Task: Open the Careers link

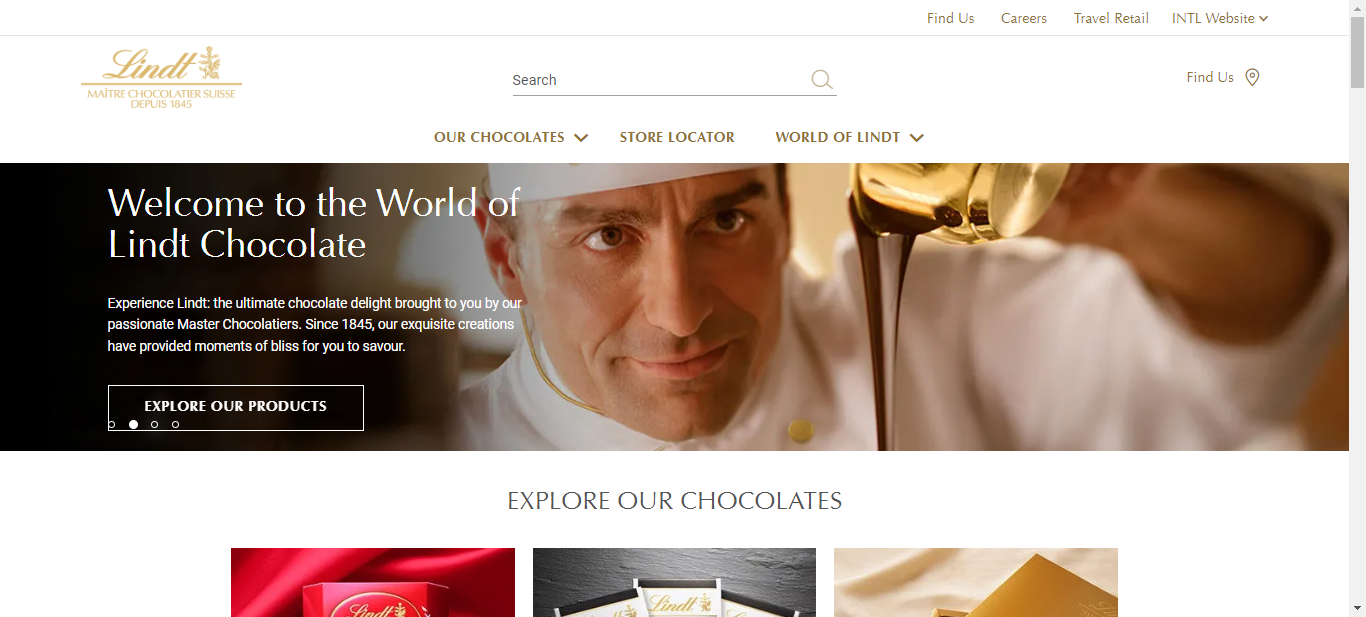Action: (x=1024, y=18)
